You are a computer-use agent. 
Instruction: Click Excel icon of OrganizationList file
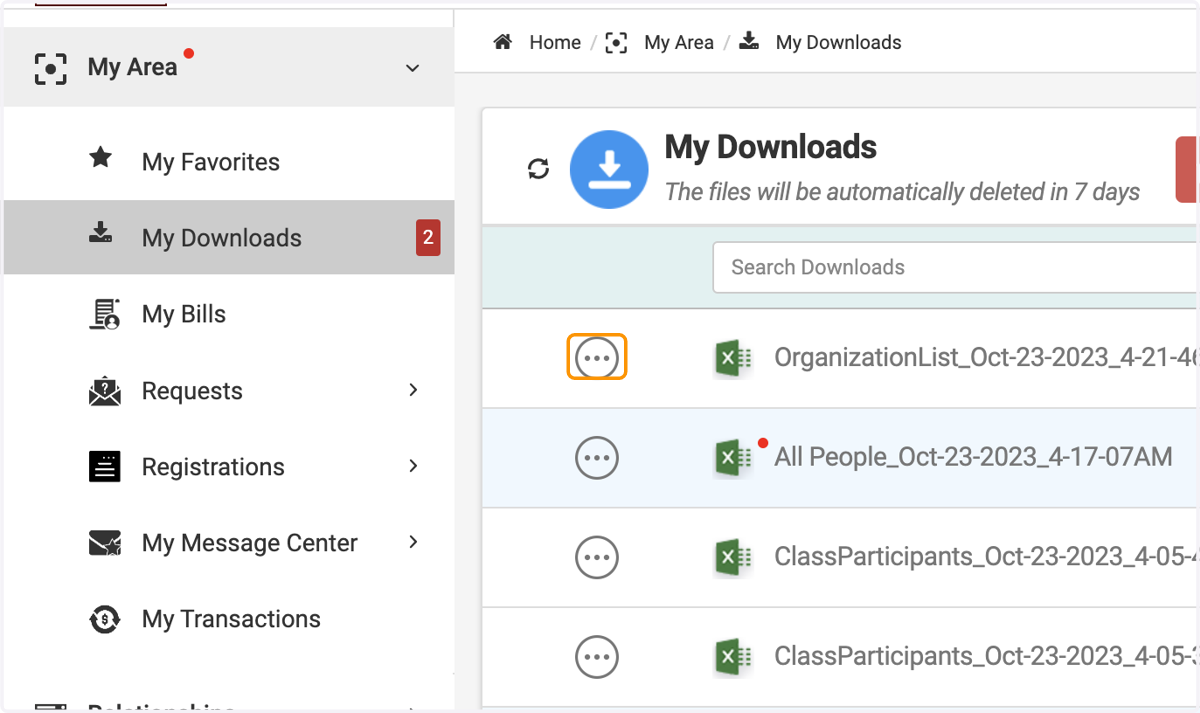[733, 358]
